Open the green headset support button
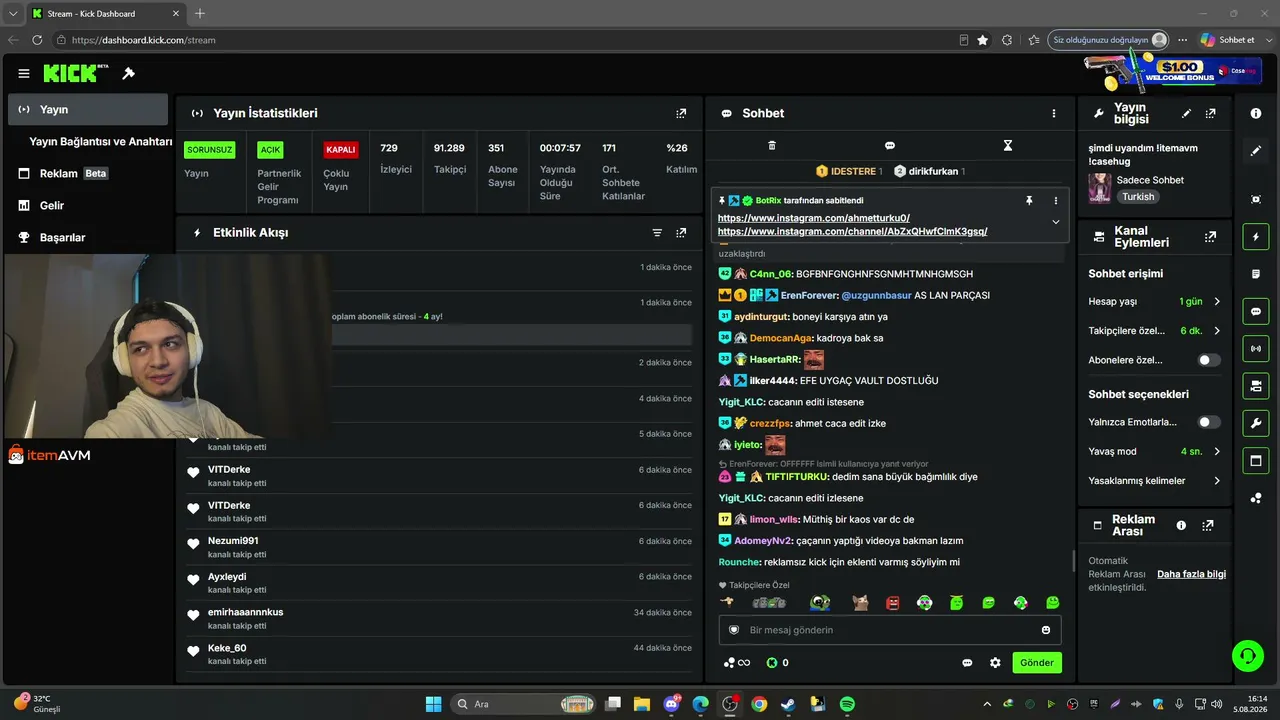The height and width of the screenshot is (720, 1280). pos(1248,656)
